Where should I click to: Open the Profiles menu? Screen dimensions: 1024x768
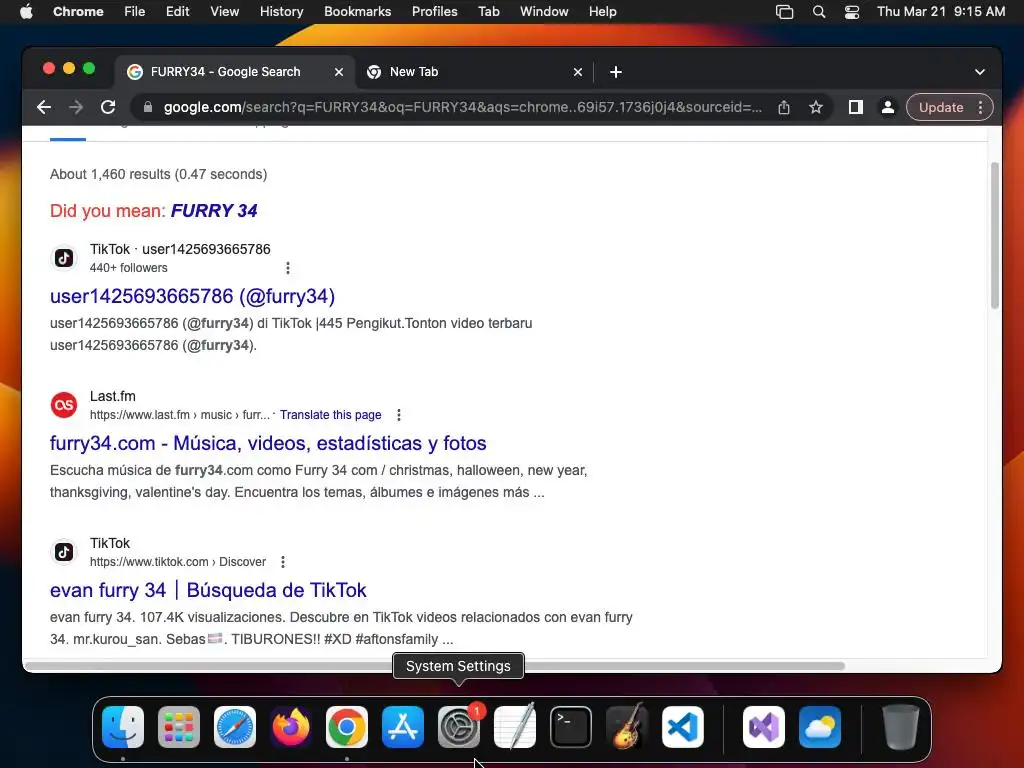tap(434, 12)
